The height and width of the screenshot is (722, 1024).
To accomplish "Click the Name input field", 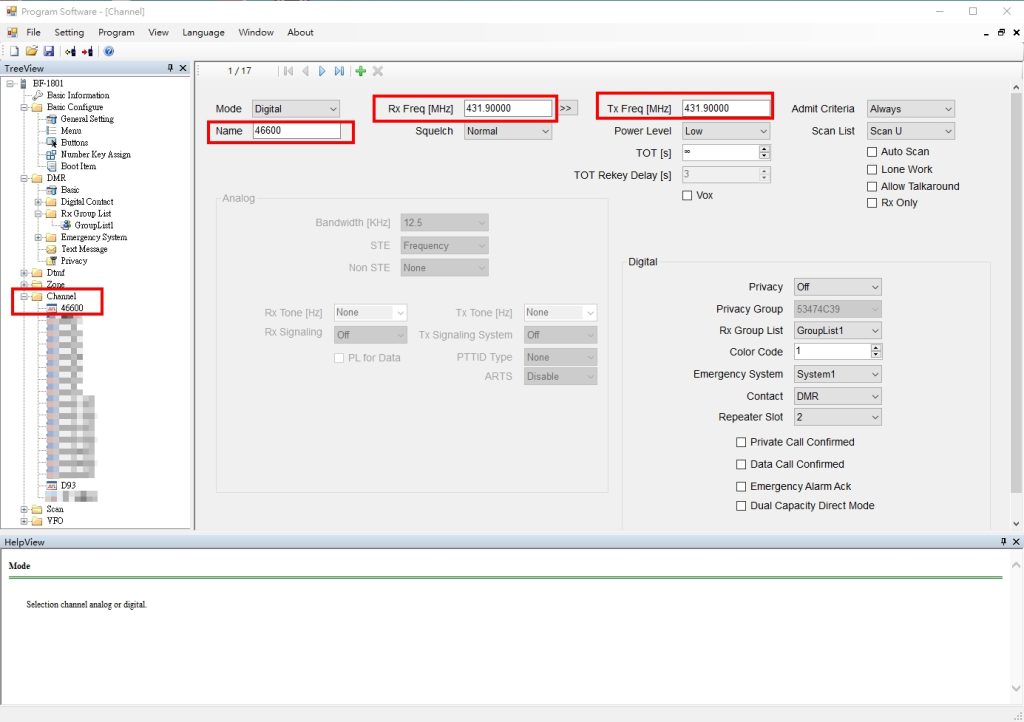I will [296, 131].
